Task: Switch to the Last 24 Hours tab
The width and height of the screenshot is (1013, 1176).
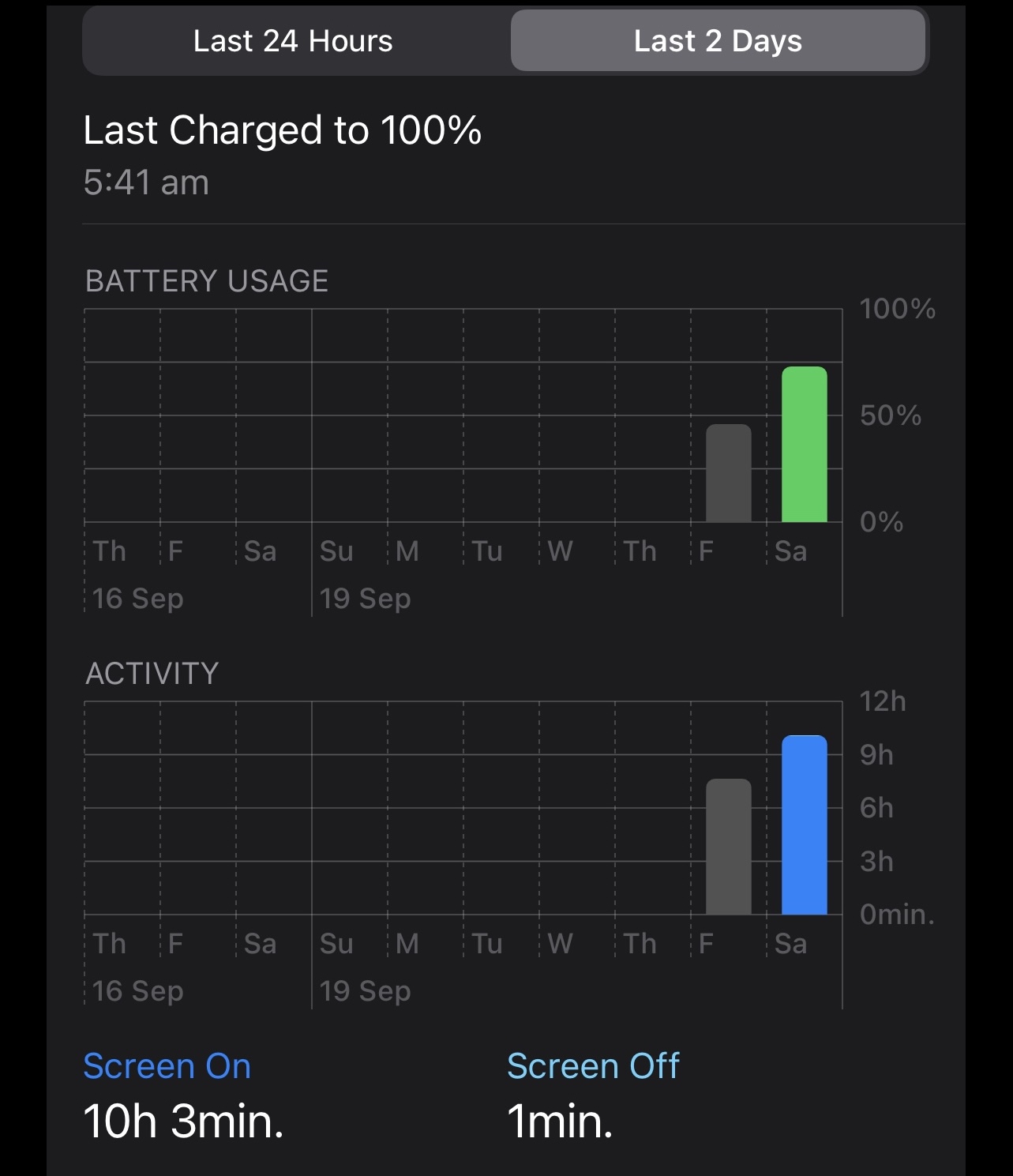Action: [293, 41]
